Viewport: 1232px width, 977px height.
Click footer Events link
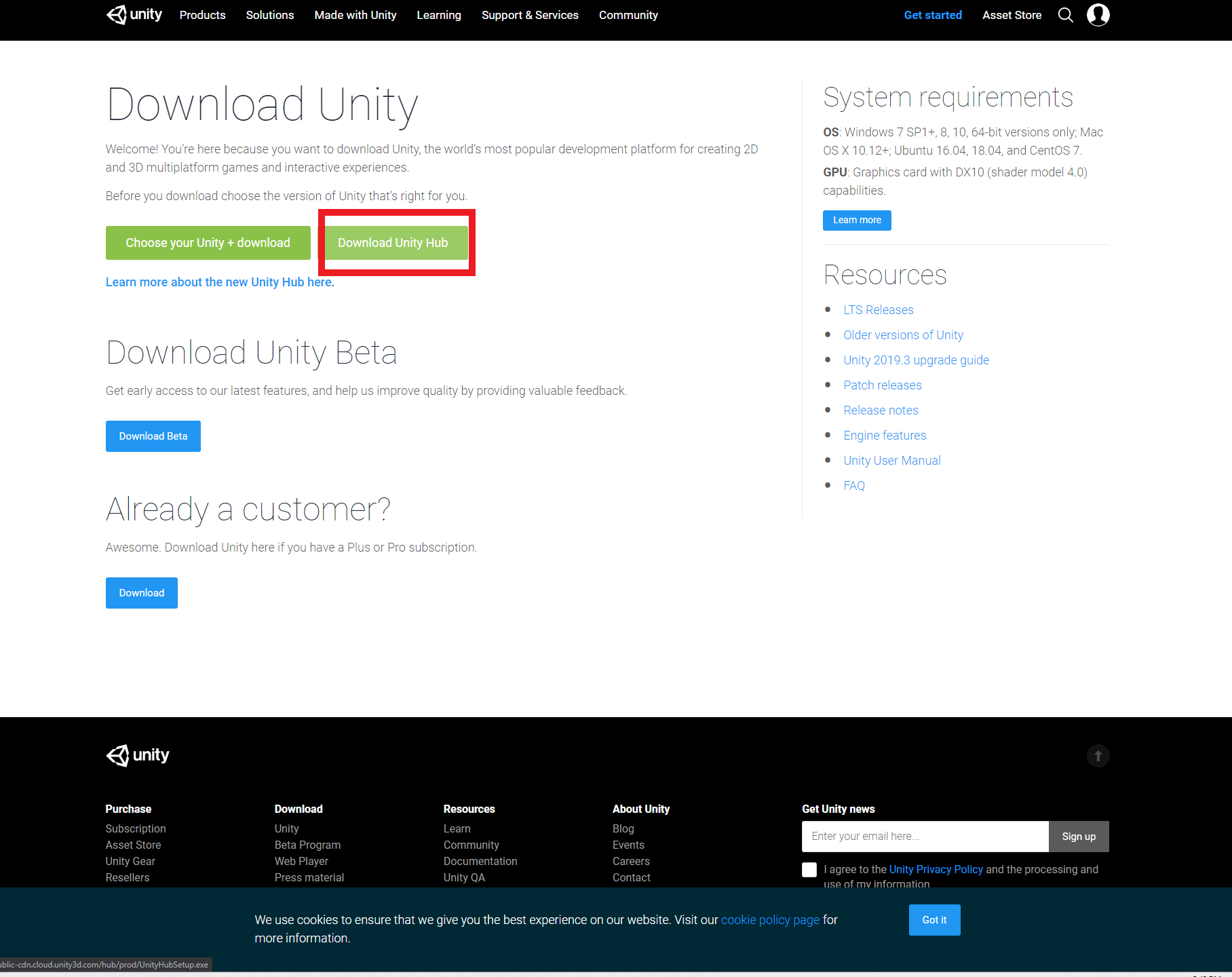point(628,845)
